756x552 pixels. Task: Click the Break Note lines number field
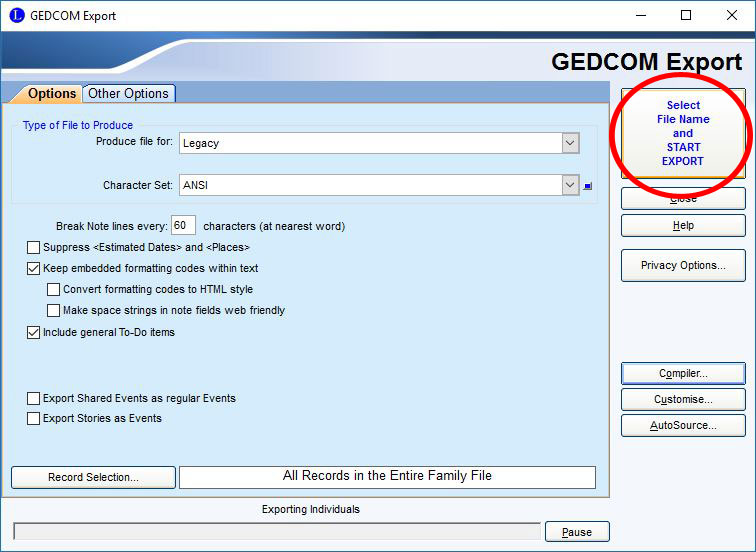[x=183, y=226]
